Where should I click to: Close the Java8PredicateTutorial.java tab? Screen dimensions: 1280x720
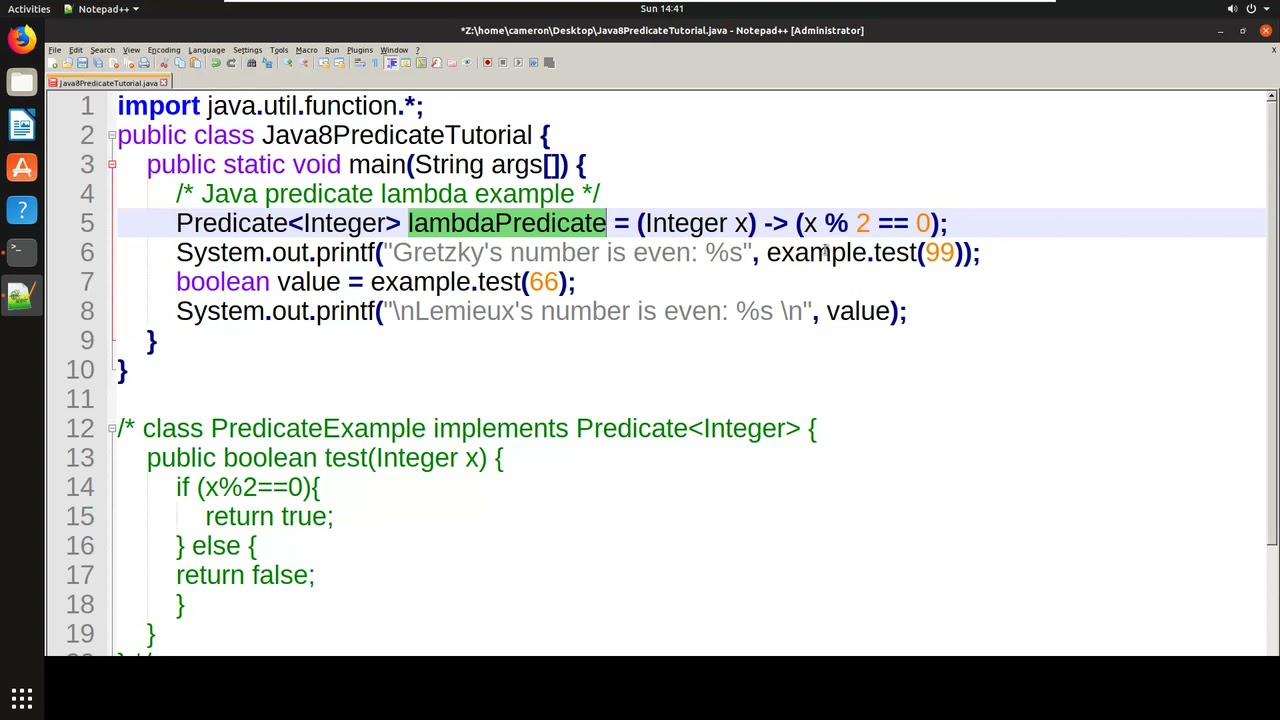click(x=164, y=83)
